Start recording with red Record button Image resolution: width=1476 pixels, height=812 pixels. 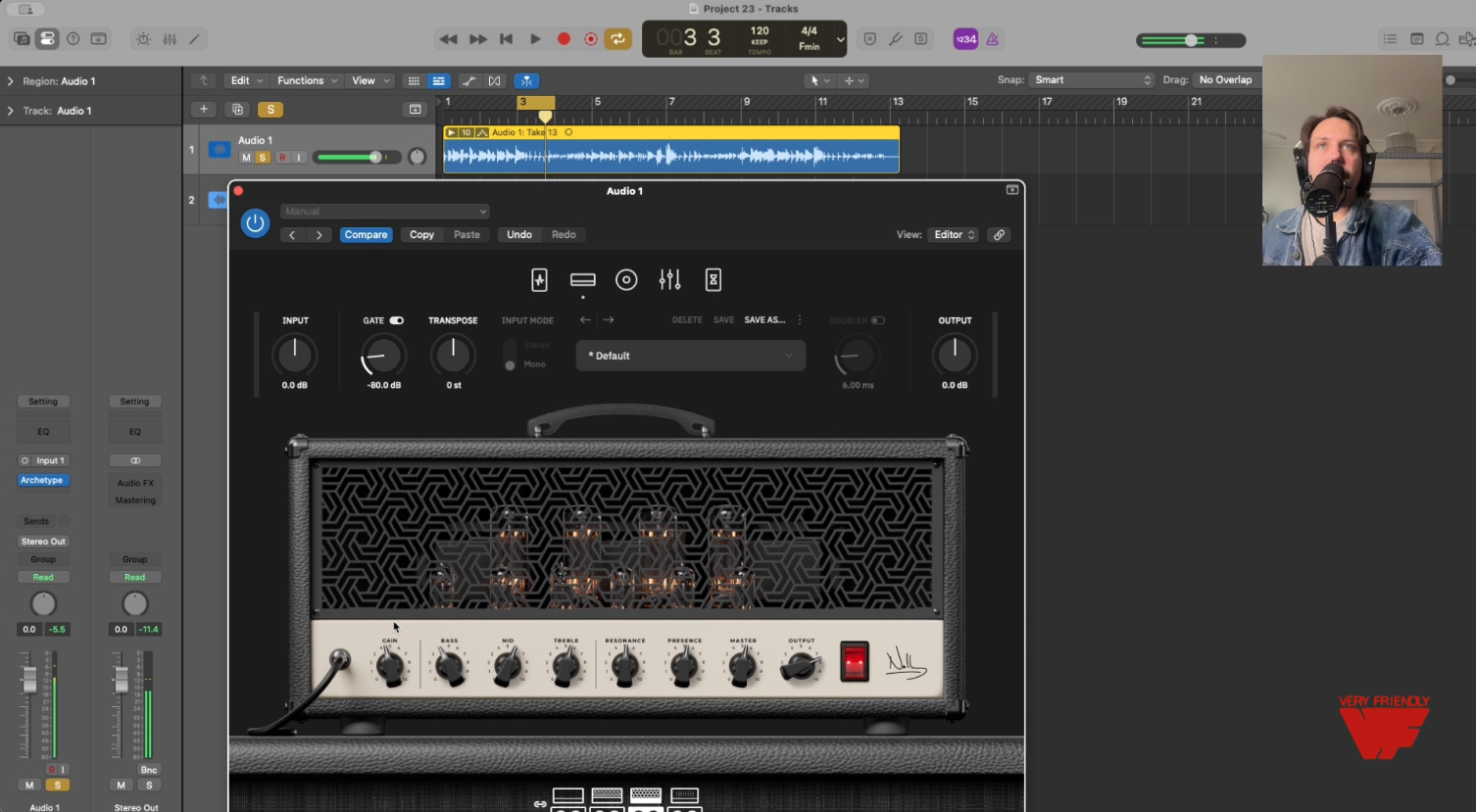point(564,39)
